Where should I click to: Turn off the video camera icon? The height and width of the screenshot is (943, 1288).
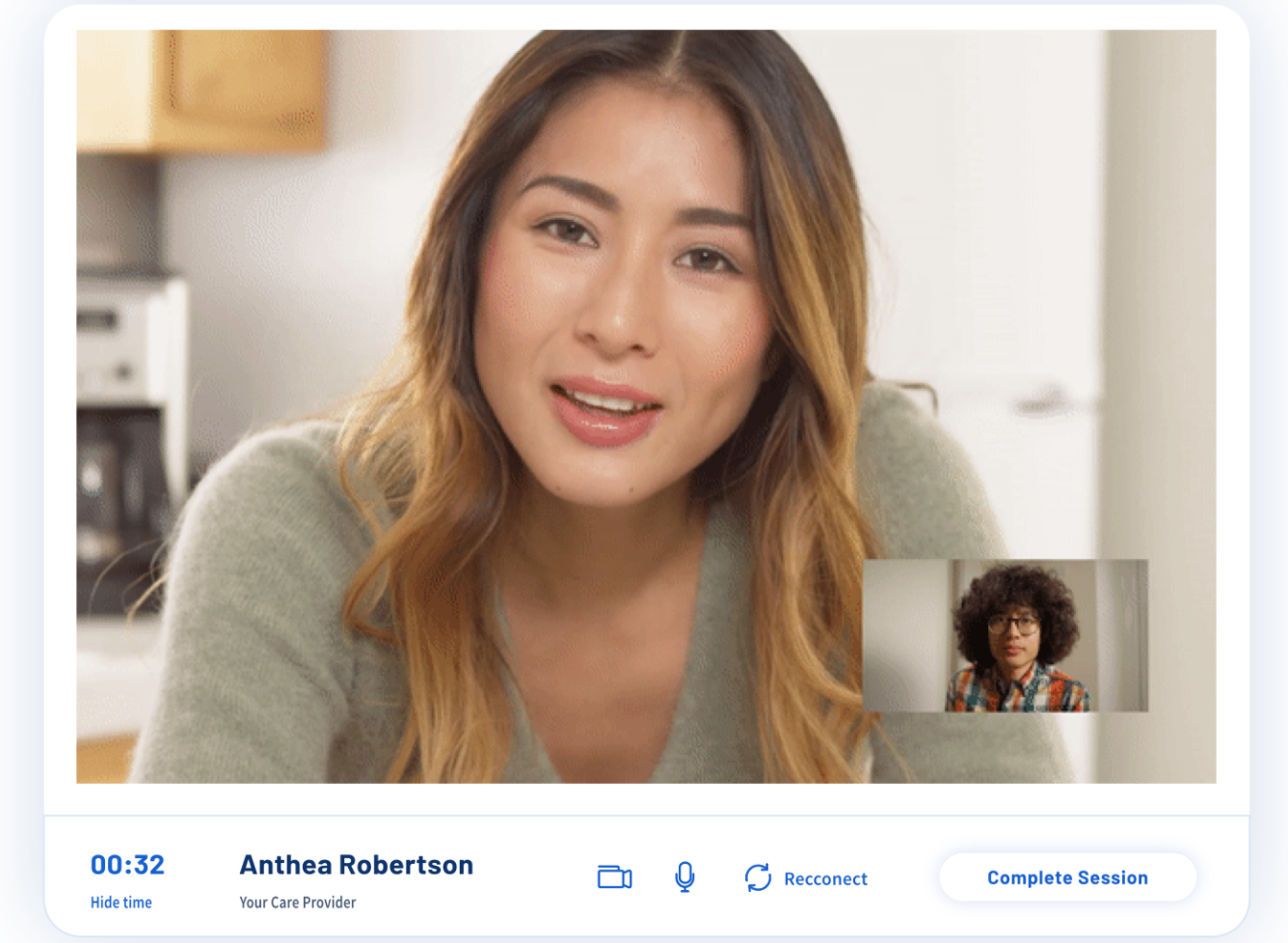(x=614, y=877)
